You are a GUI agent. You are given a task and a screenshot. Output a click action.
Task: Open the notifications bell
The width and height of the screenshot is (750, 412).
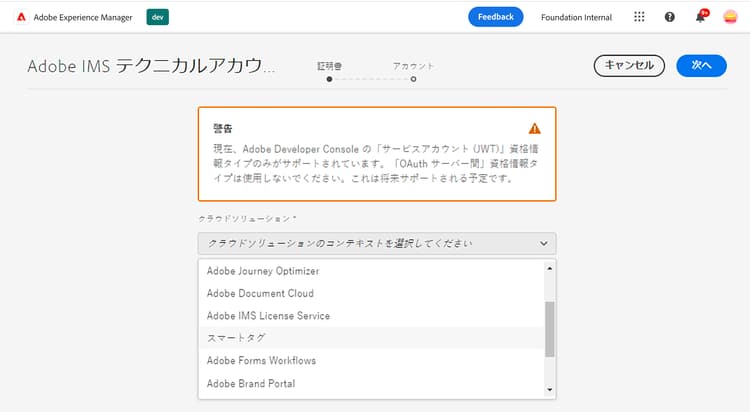tap(700, 17)
